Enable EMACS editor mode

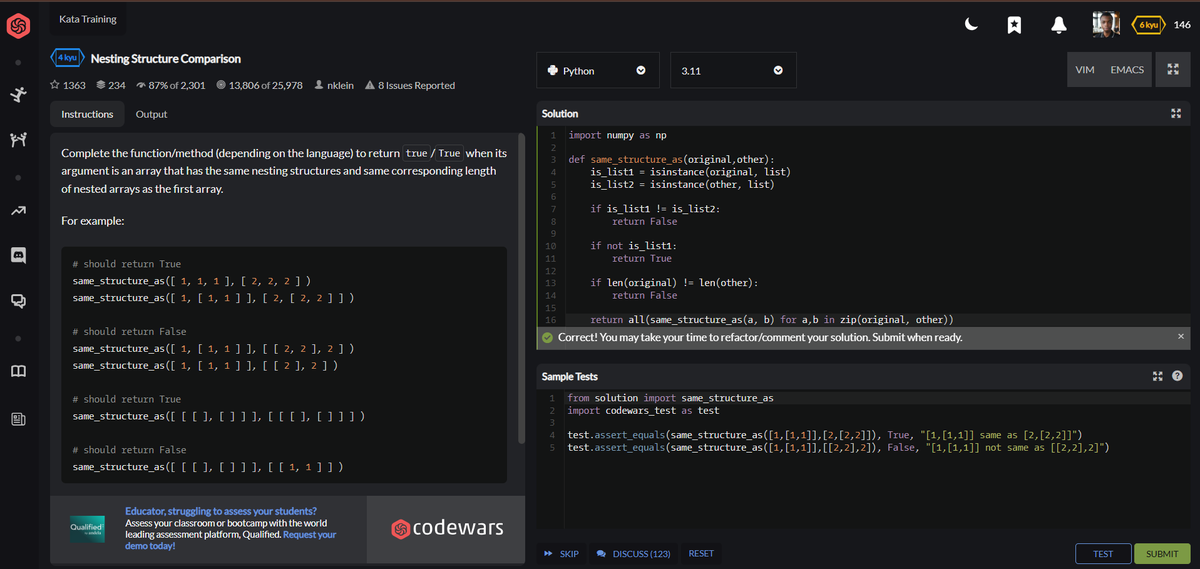pos(1127,69)
